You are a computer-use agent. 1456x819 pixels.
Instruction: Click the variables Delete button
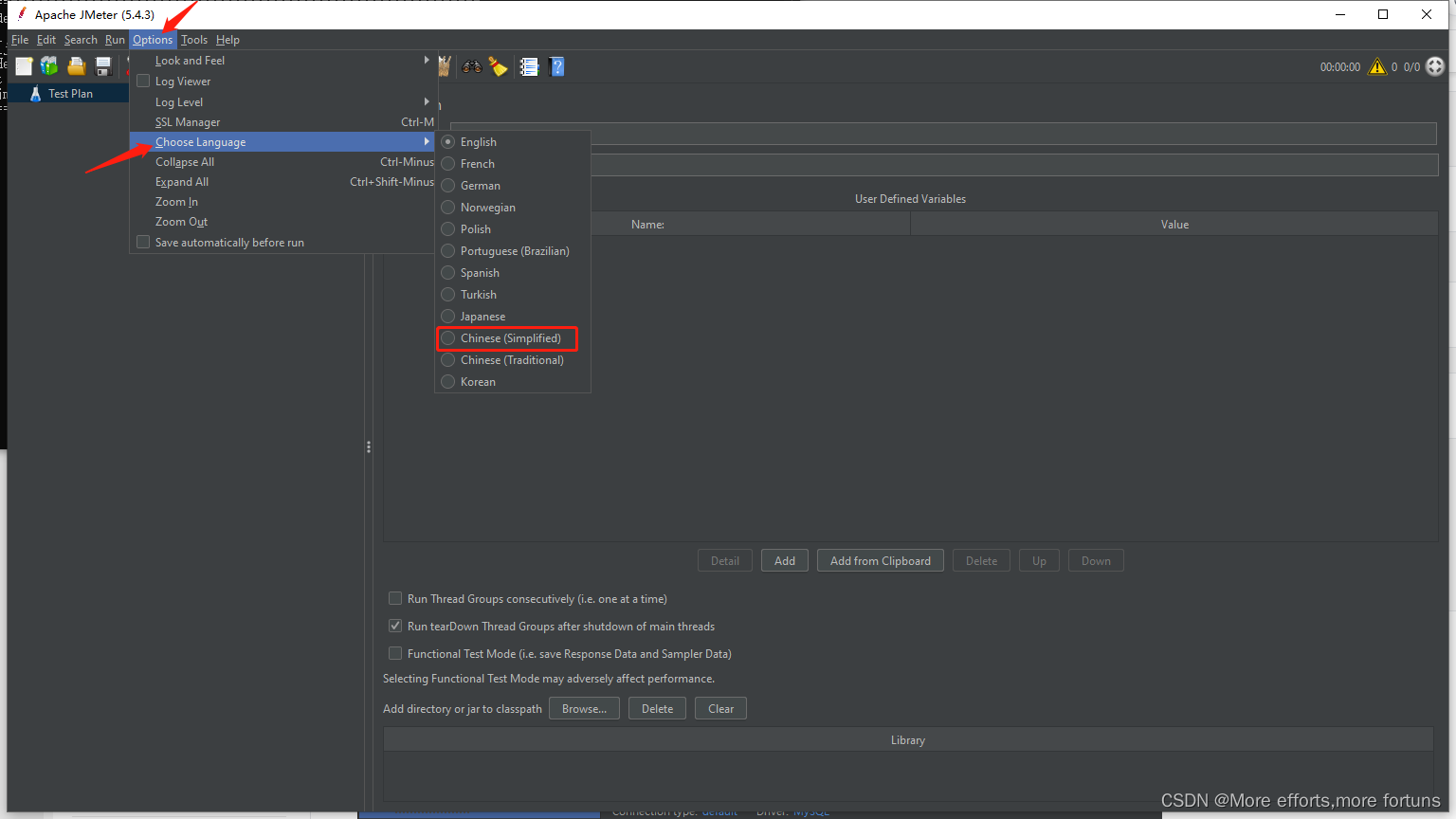click(981, 560)
